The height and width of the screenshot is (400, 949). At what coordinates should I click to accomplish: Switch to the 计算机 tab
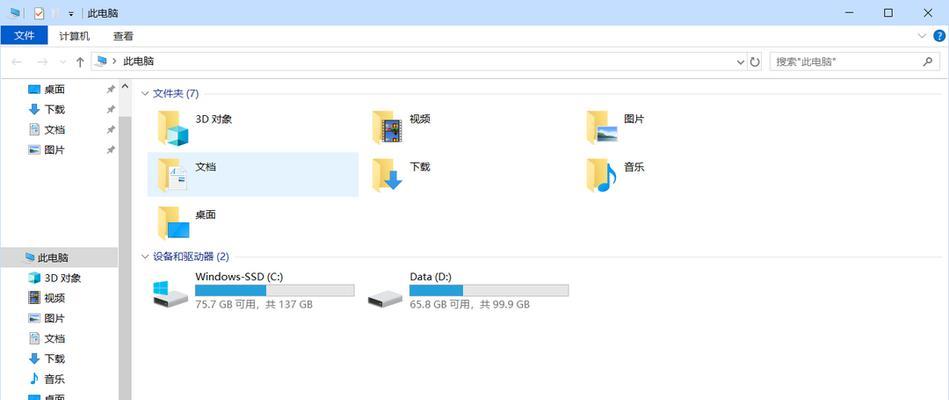(74, 36)
